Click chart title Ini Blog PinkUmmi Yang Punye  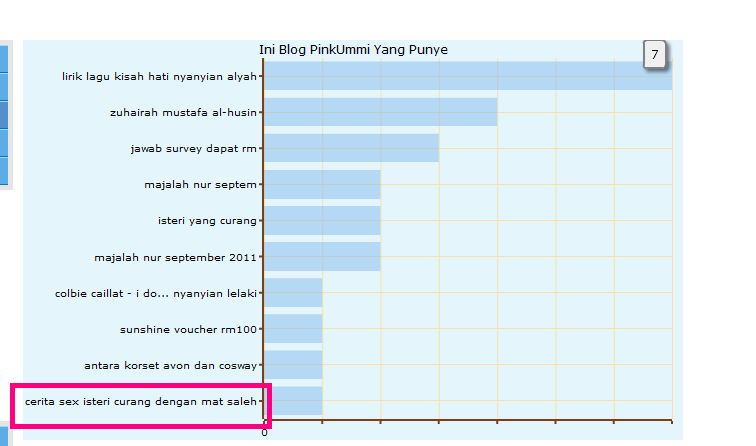[x=353, y=49]
